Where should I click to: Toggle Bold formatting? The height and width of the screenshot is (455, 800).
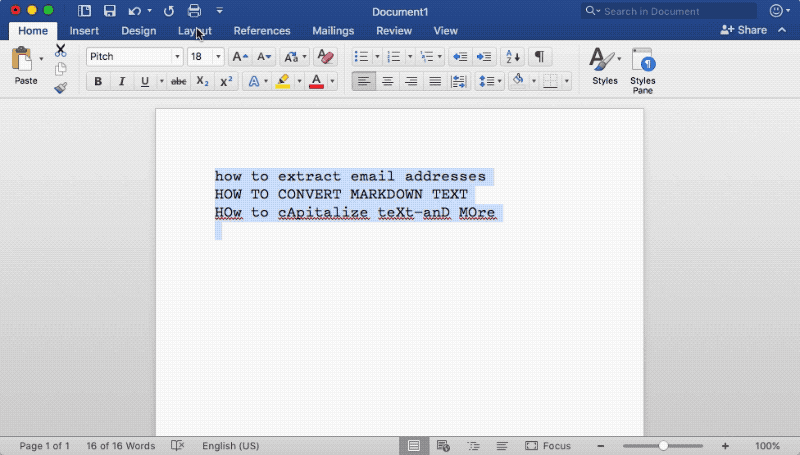click(98, 81)
